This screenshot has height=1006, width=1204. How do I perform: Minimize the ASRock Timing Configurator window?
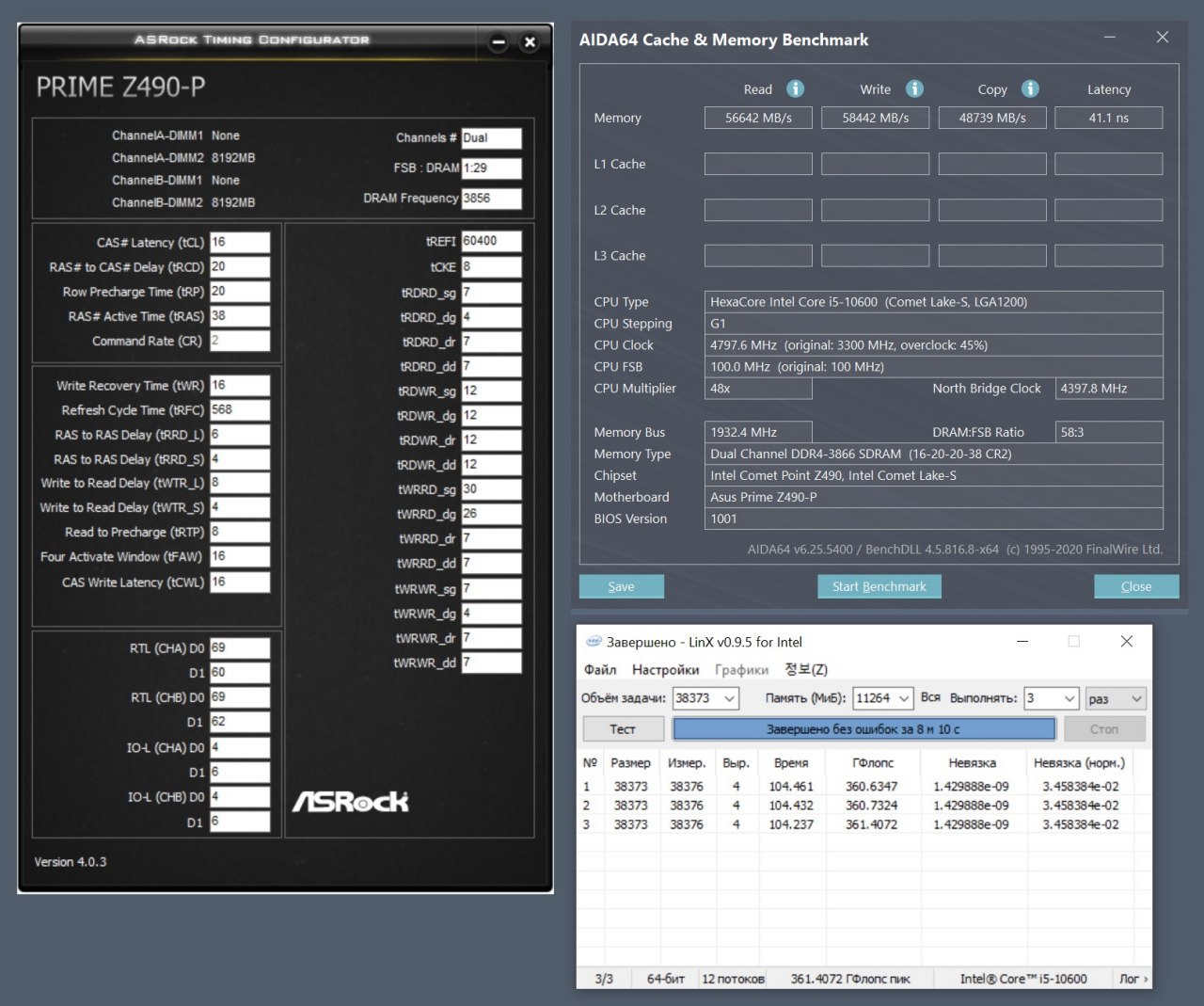point(499,42)
